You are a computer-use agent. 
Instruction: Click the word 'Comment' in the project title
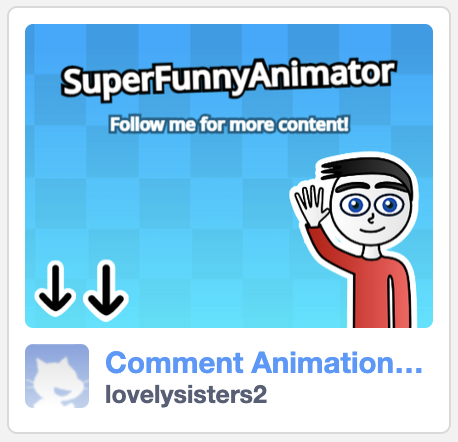tap(174, 363)
